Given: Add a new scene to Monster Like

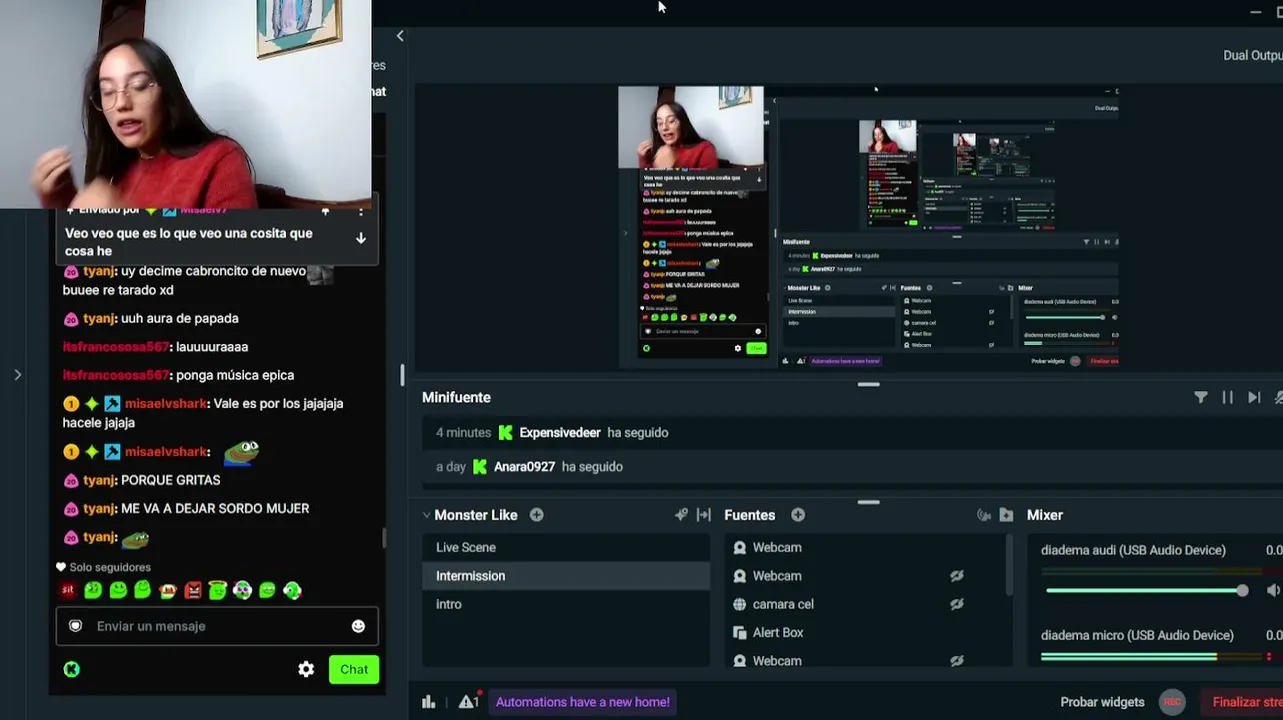Looking at the screenshot, I should pos(537,515).
